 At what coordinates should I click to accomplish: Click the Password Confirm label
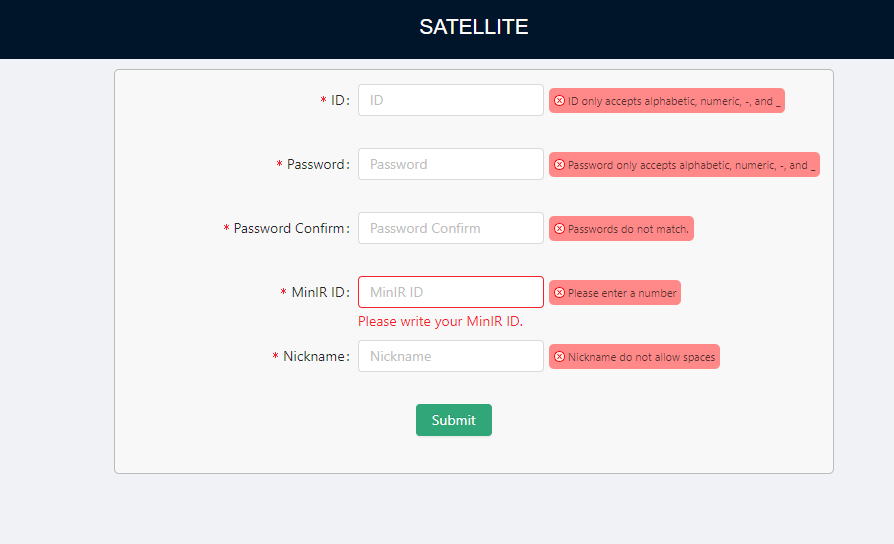pyautogui.click(x=291, y=228)
